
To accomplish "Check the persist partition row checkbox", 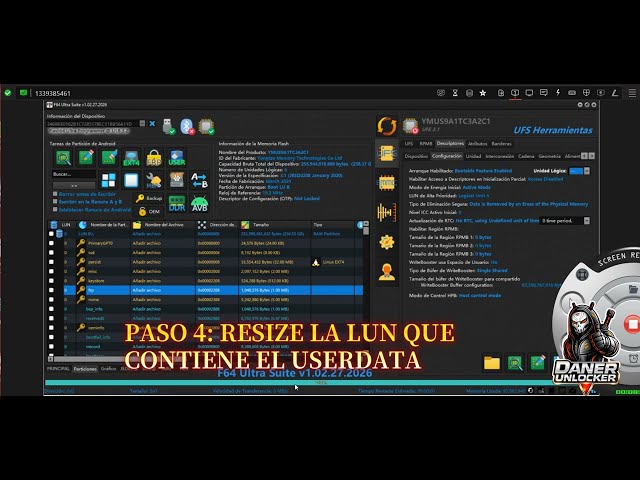I will [x=51, y=262].
